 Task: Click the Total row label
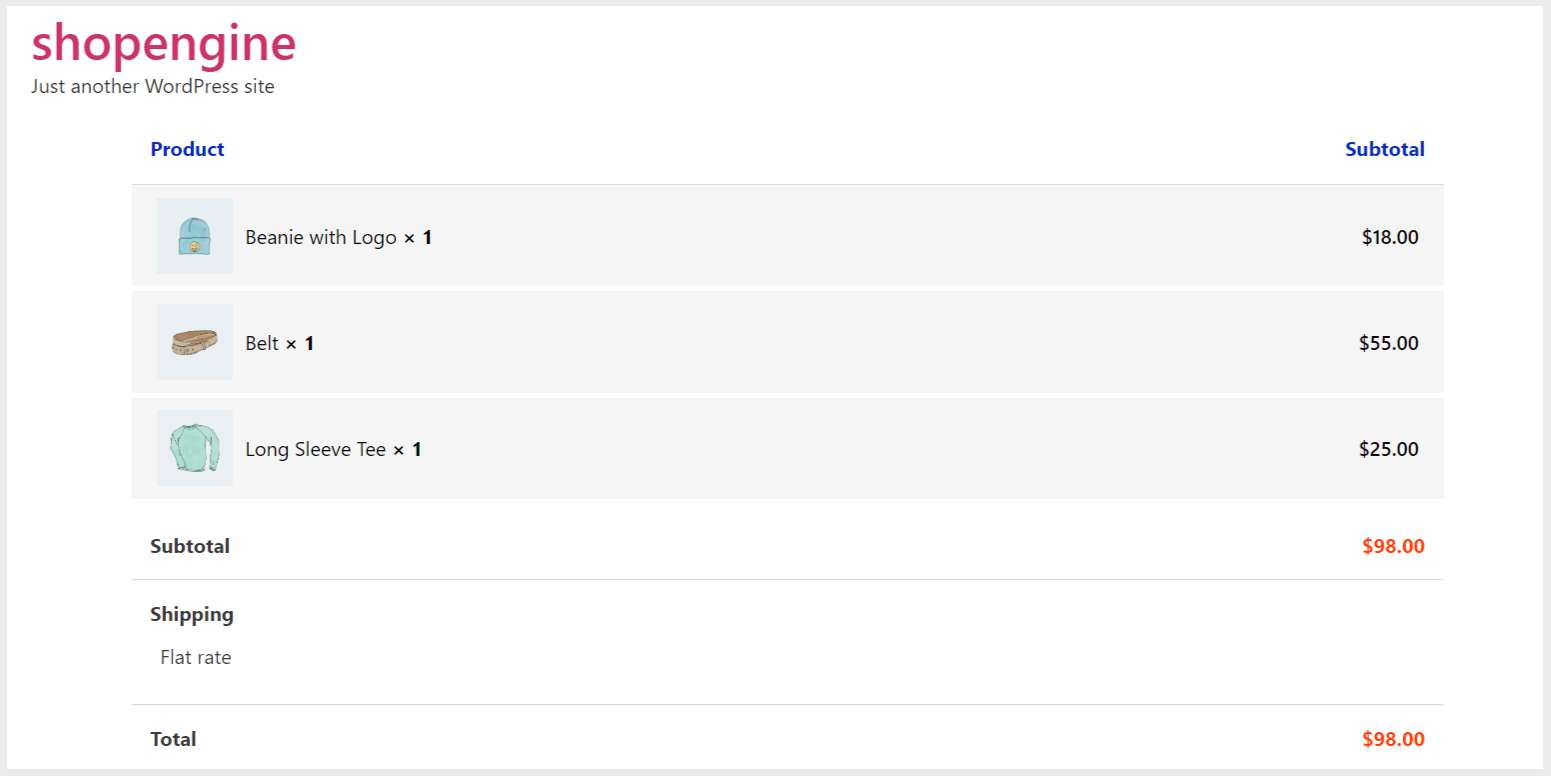pos(173,739)
